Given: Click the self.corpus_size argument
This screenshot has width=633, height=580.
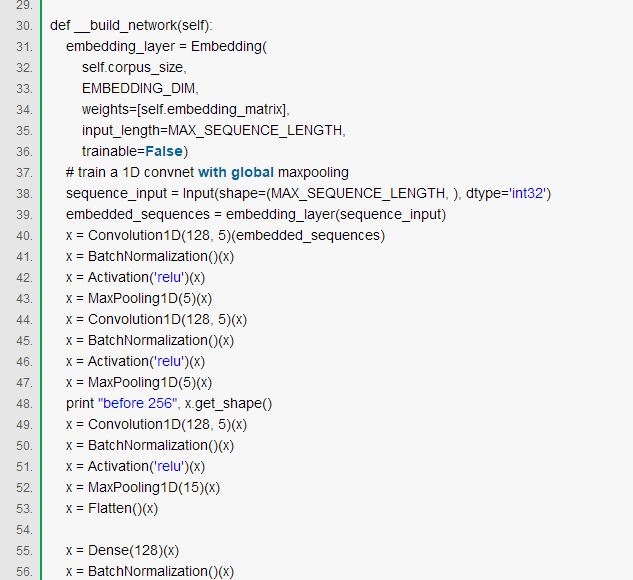Looking at the screenshot, I should pos(134,67).
